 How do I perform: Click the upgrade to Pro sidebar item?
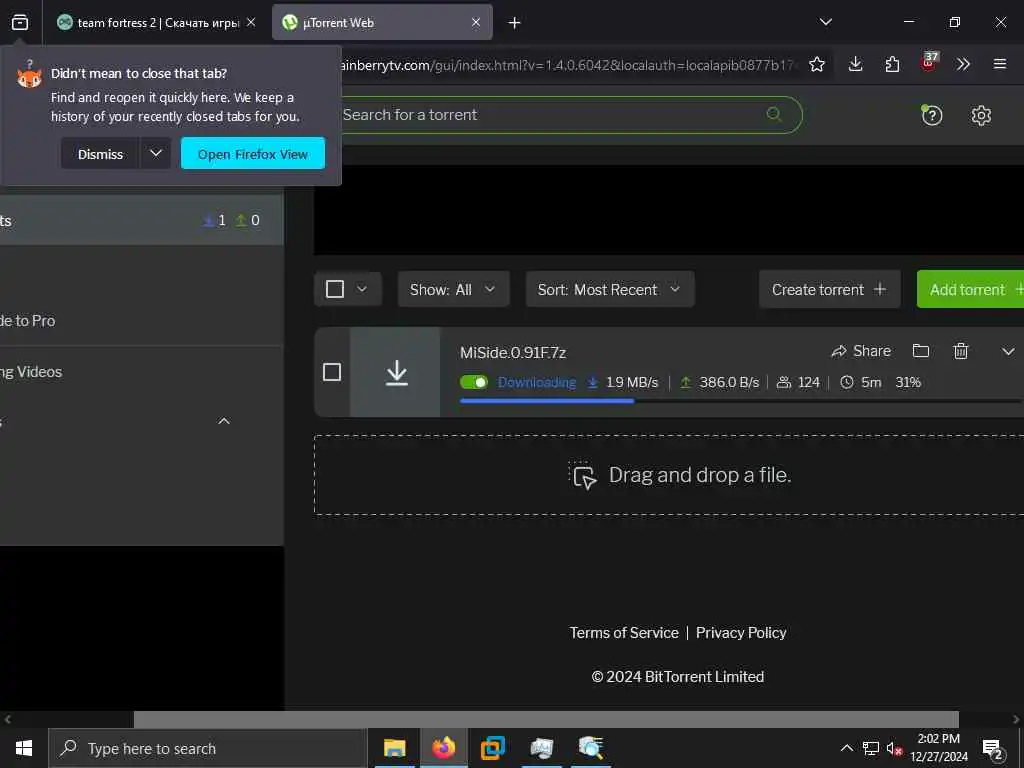pyautogui.click(x=142, y=321)
